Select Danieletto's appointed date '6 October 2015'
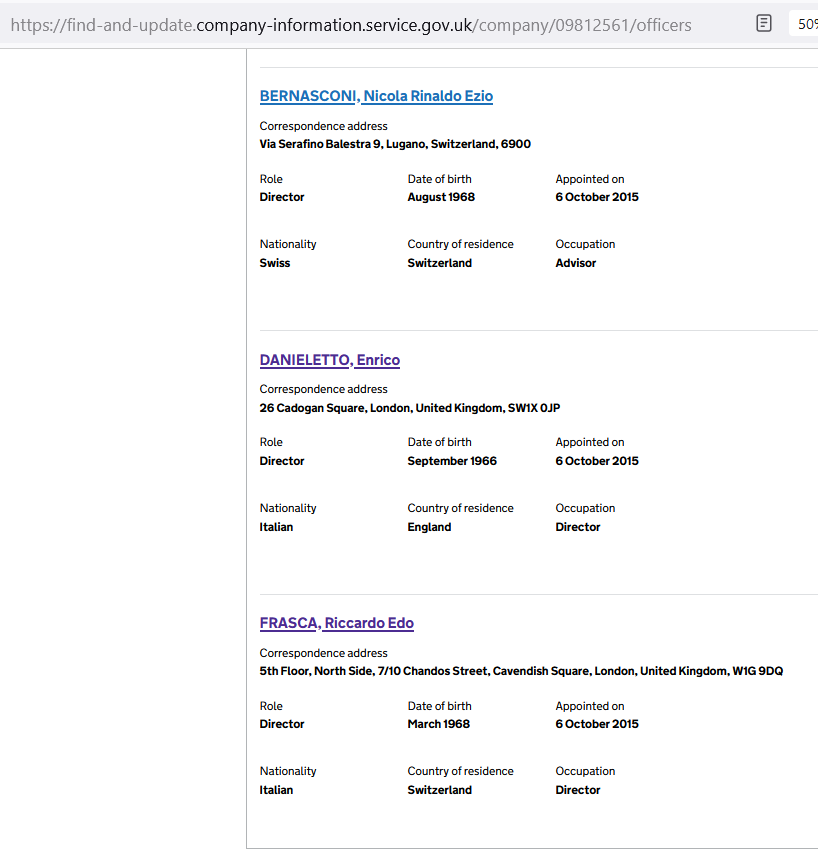Viewport: 818px width, 850px height. pyautogui.click(x=597, y=461)
